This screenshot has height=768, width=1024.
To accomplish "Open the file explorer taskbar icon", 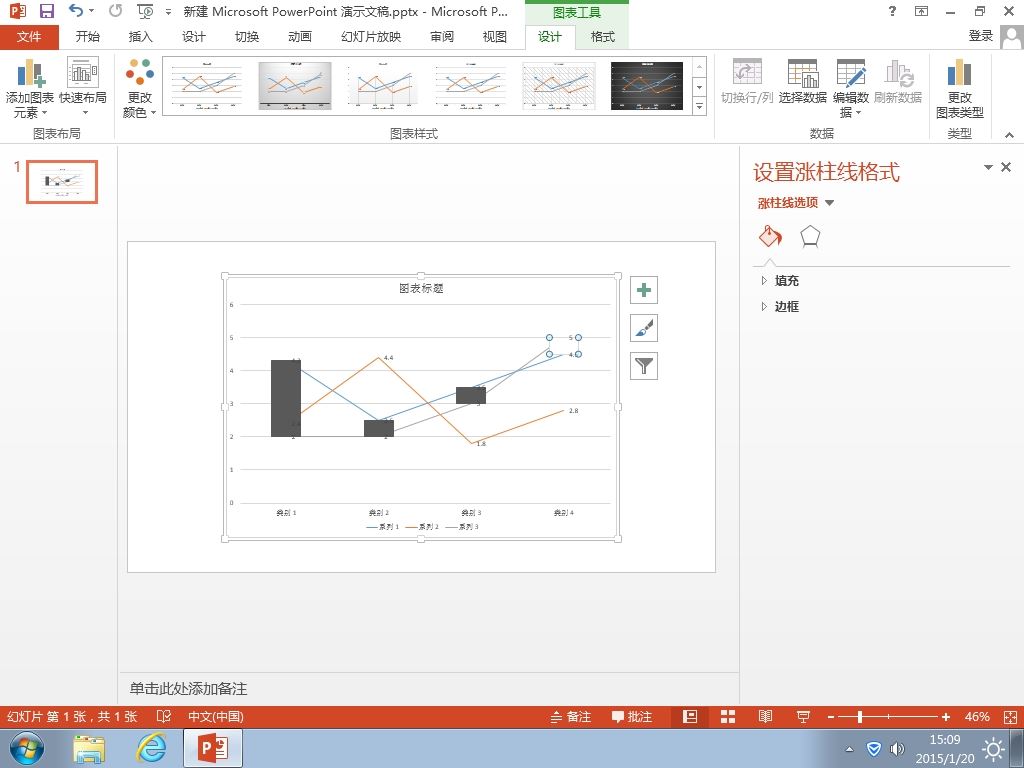I will click(x=89, y=748).
